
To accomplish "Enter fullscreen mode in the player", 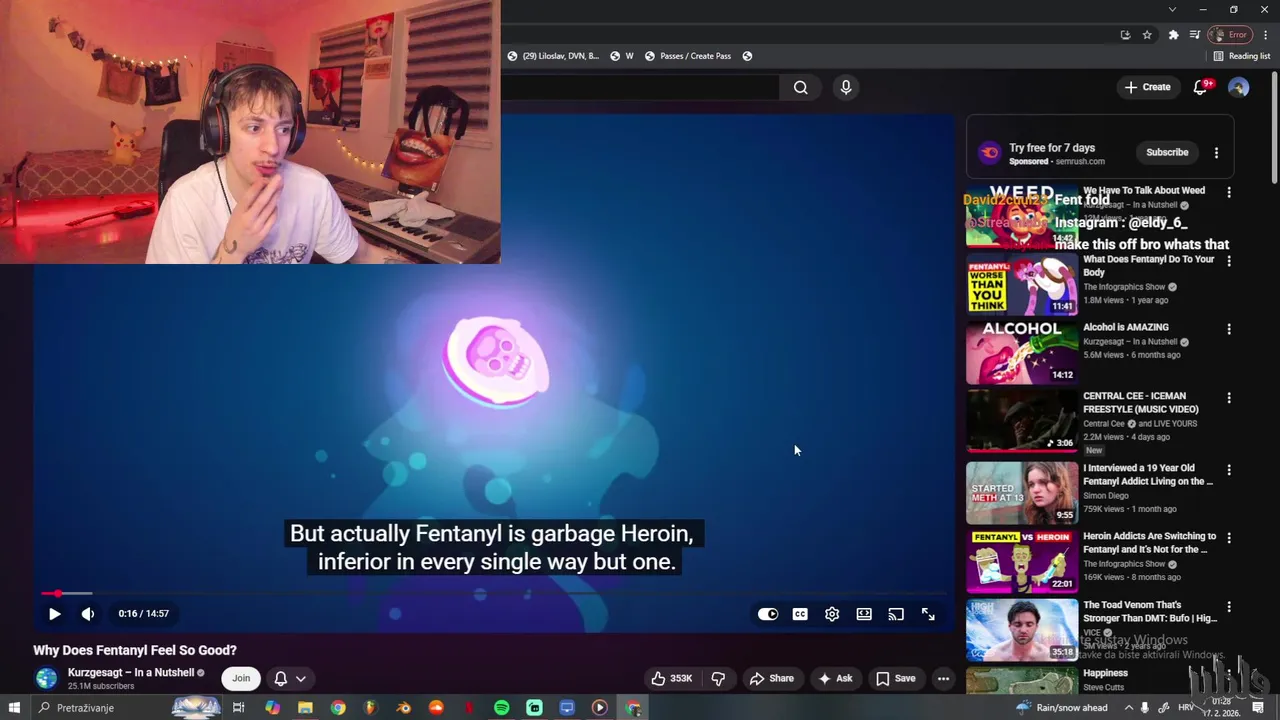I will 928,614.
